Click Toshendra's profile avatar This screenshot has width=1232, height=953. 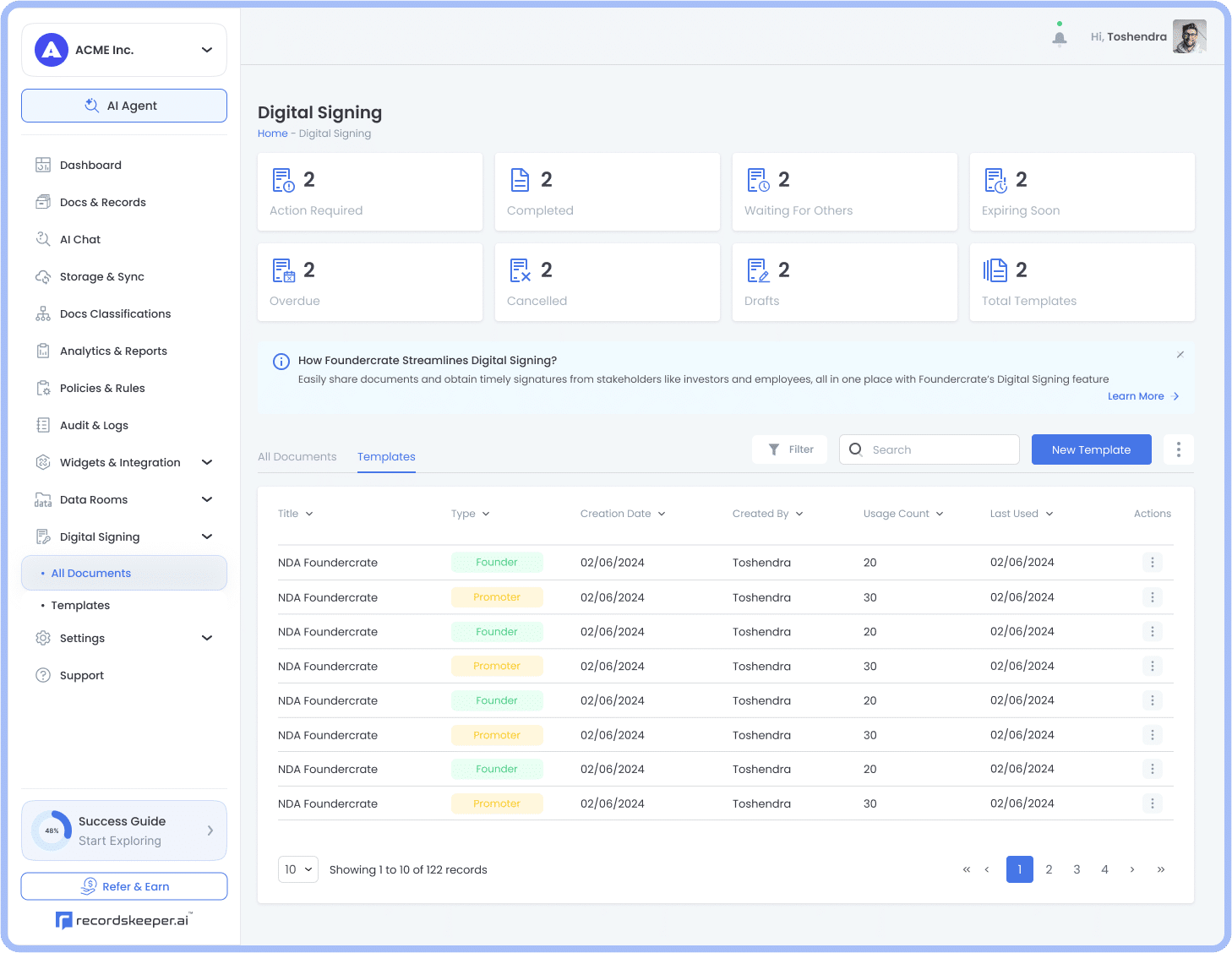(1190, 36)
